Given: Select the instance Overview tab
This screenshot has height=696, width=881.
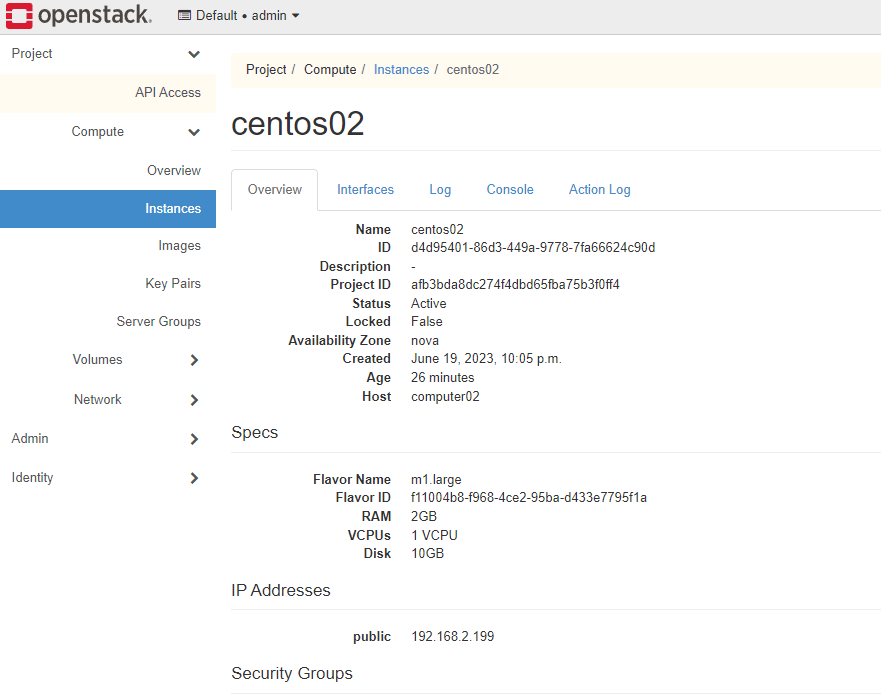Looking at the screenshot, I should (275, 190).
